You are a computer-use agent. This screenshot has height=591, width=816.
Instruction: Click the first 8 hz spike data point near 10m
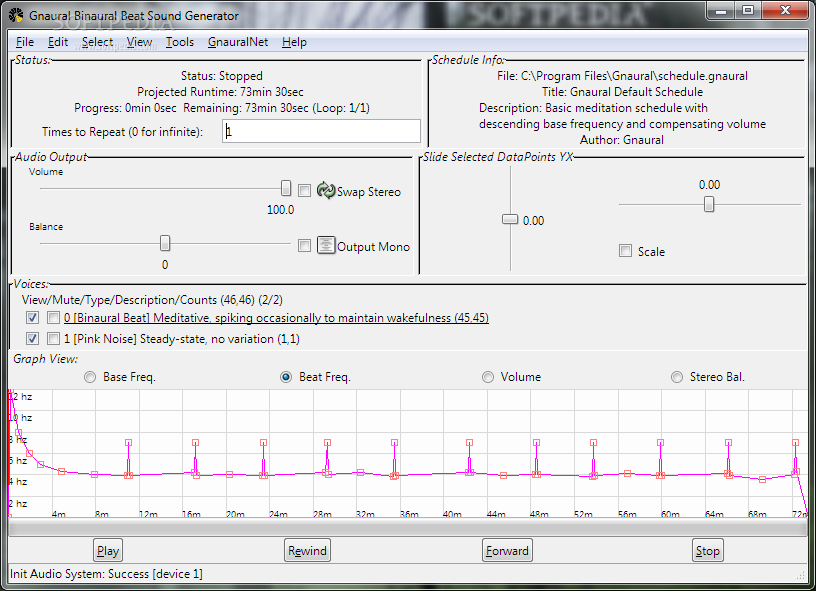(x=129, y=443)
